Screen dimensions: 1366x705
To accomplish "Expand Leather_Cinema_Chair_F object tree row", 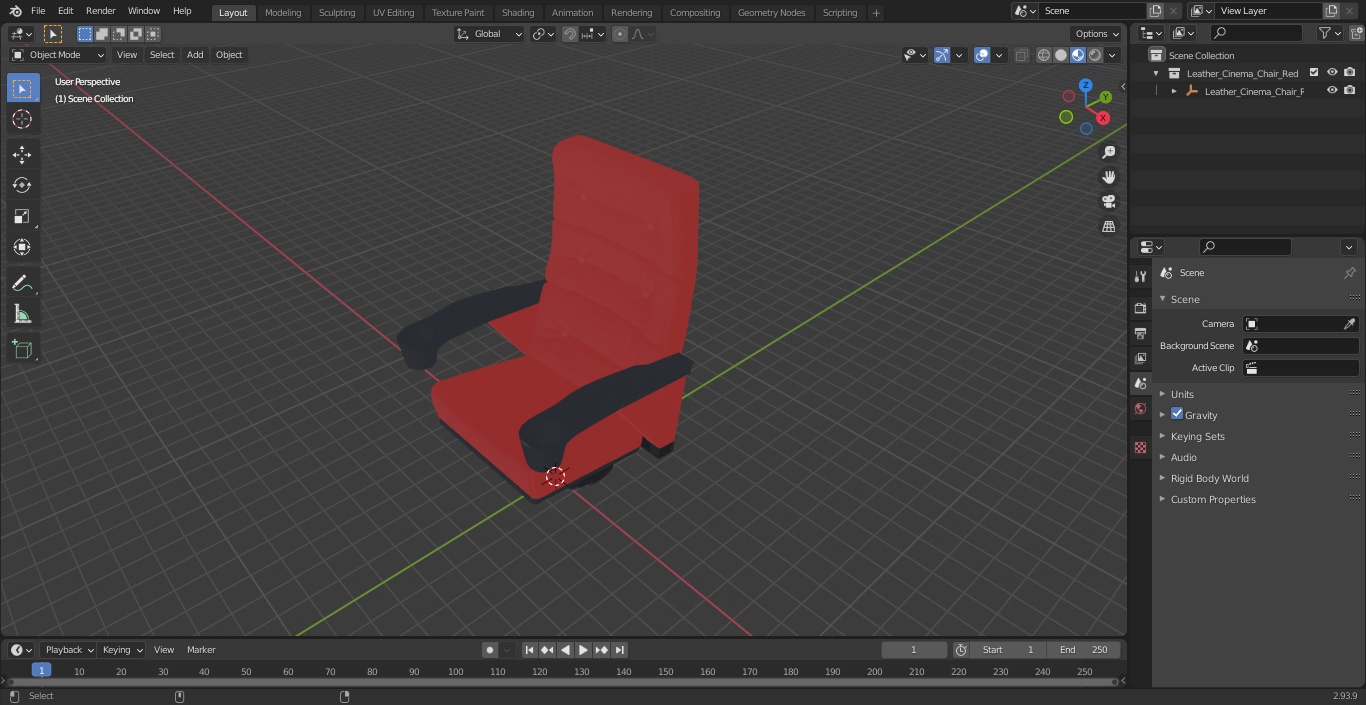I will (x=1174, y=91).
